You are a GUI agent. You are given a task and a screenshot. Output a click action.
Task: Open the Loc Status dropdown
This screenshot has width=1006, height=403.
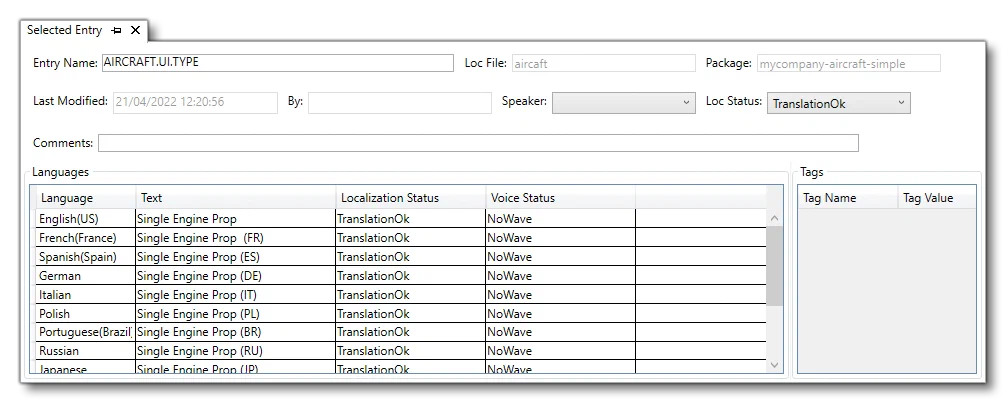pyautogui.click(x=839, y=103)
